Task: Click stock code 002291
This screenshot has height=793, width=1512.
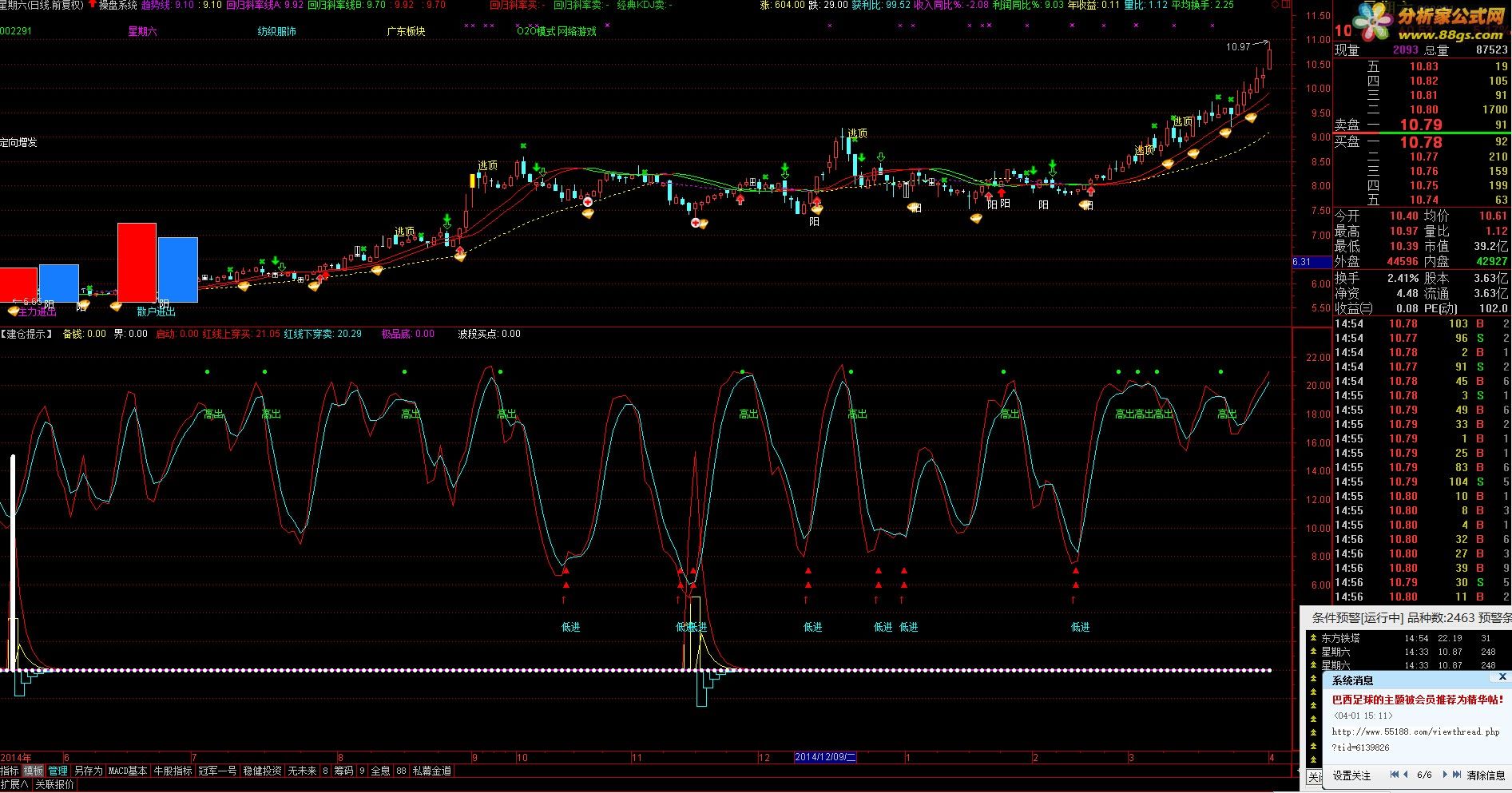Action: tap(16, 31)
